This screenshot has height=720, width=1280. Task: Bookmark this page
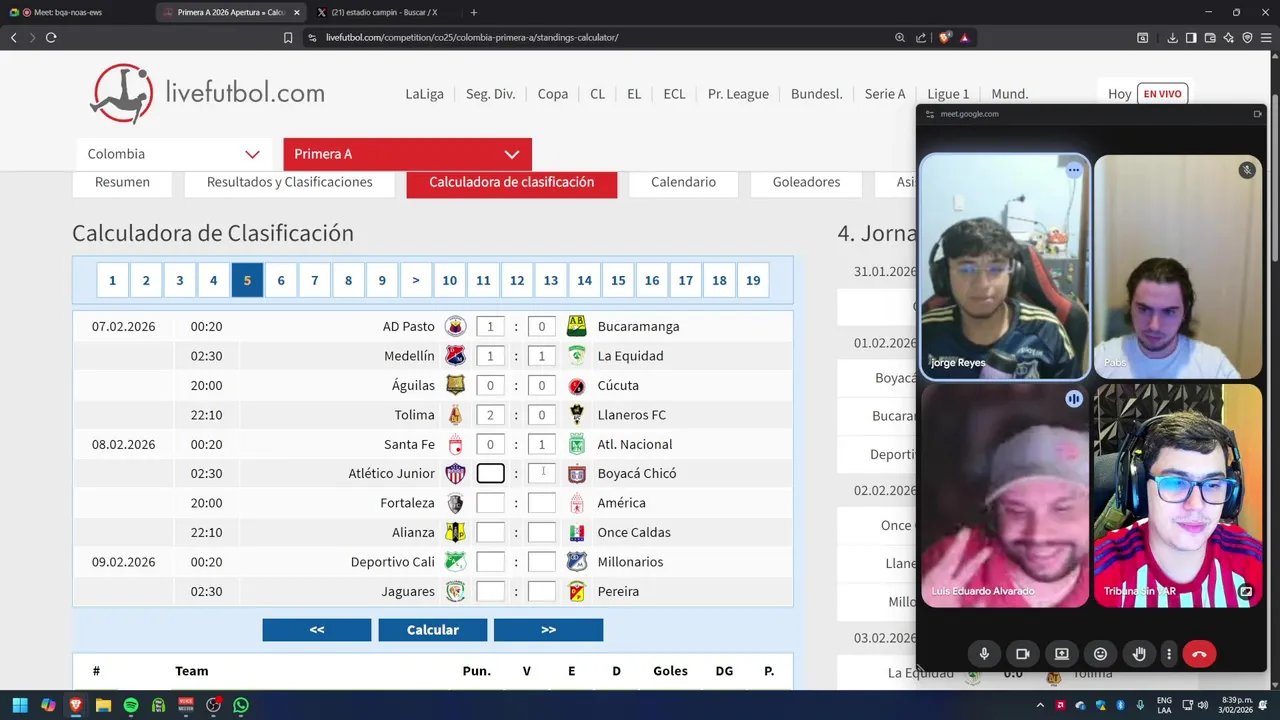pos(288,37)
